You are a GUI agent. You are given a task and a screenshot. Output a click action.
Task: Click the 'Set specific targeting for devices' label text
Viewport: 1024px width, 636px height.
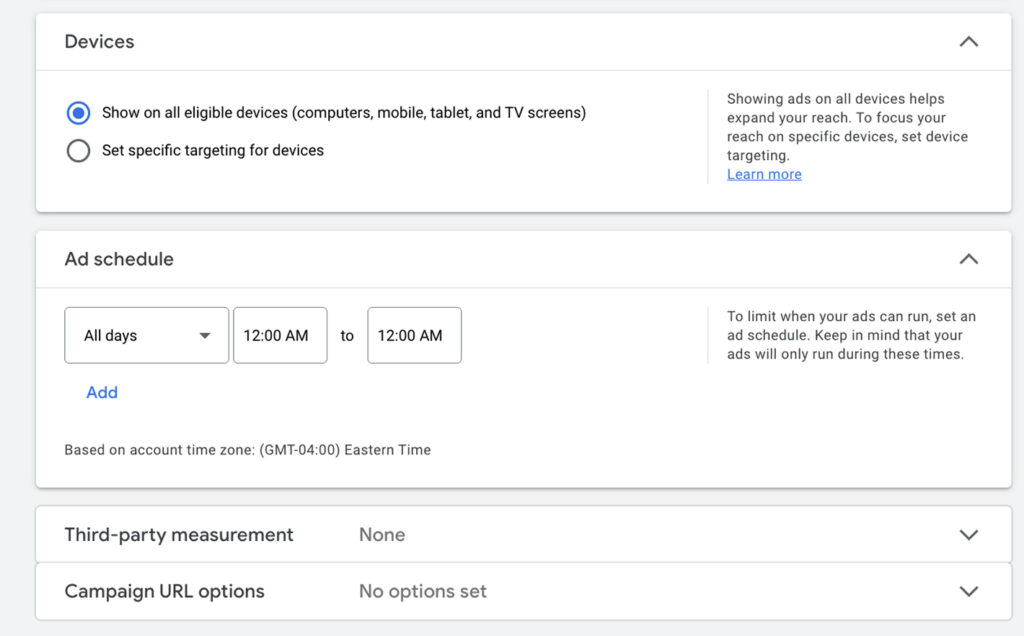pos(213,151)
